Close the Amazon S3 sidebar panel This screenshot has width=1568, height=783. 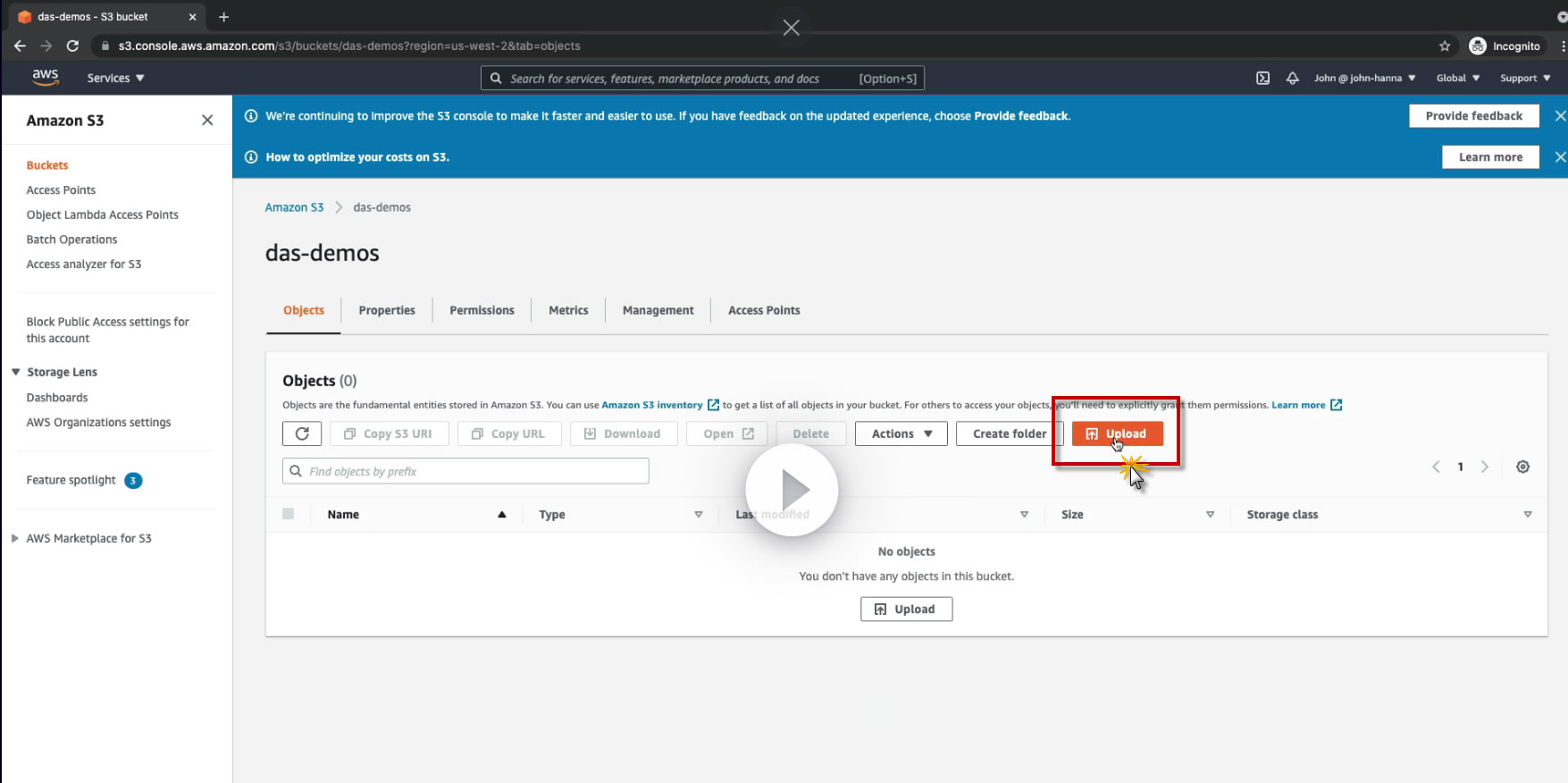(x=207, y=120)
